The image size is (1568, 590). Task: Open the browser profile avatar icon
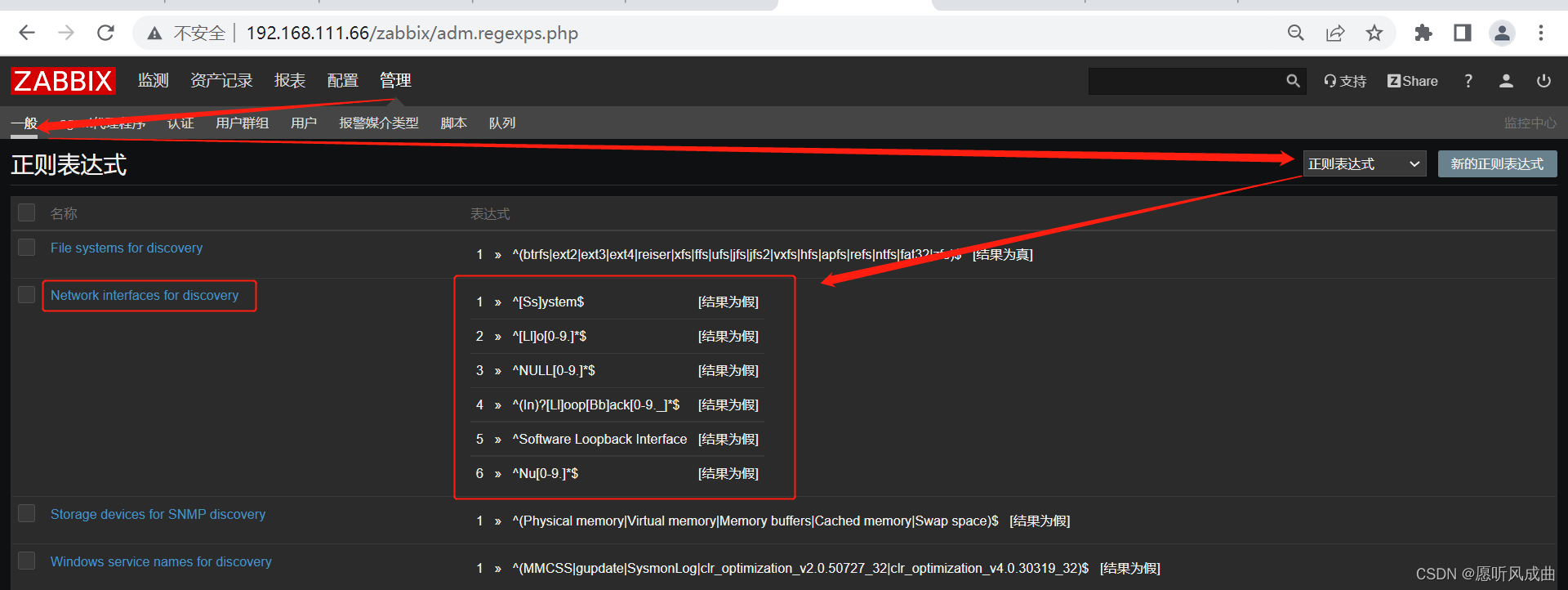tap(1502, 33)
